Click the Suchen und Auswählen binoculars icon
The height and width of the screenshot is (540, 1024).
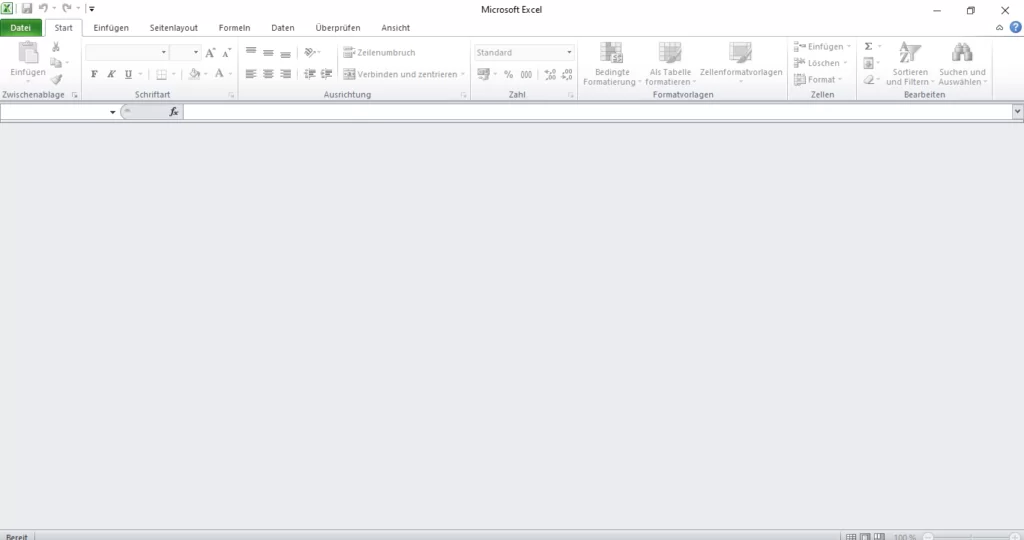pos(962,53)
